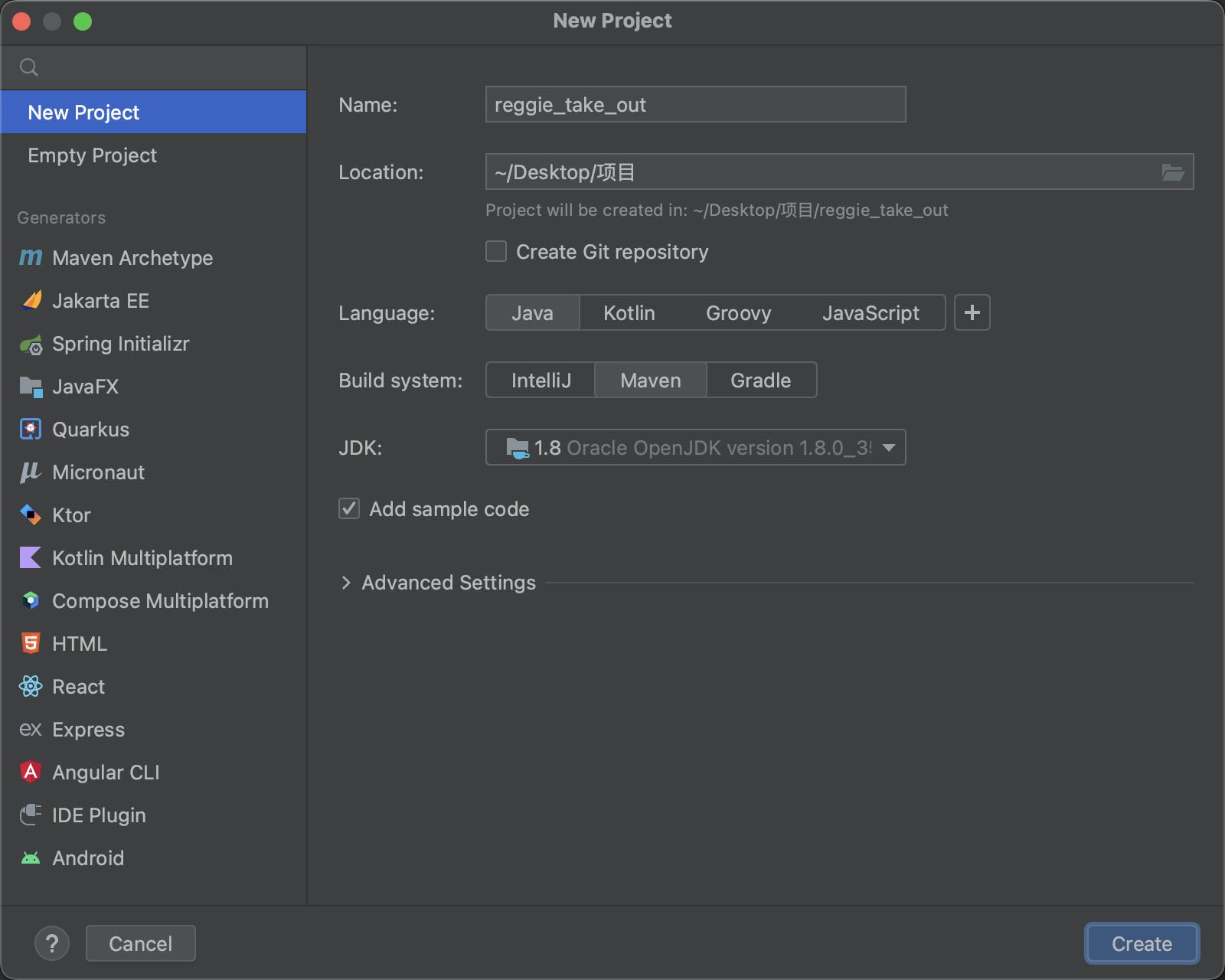Select Empty Project in sidebar
Image resolution: width=1225 pixels, height=980 pixels.
click(92, 155)
